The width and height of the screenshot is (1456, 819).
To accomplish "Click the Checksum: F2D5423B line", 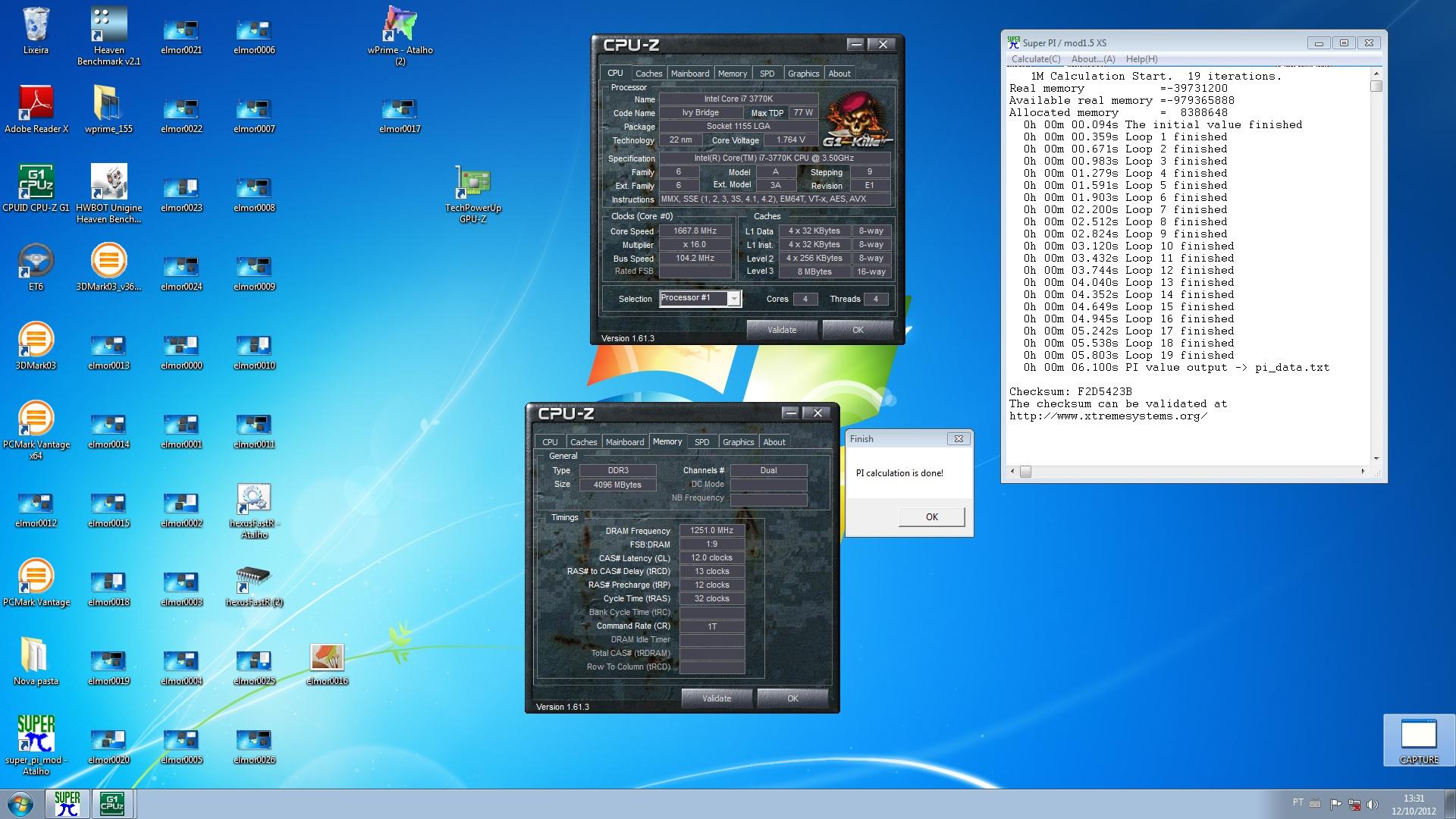I will pos(1070,392).
